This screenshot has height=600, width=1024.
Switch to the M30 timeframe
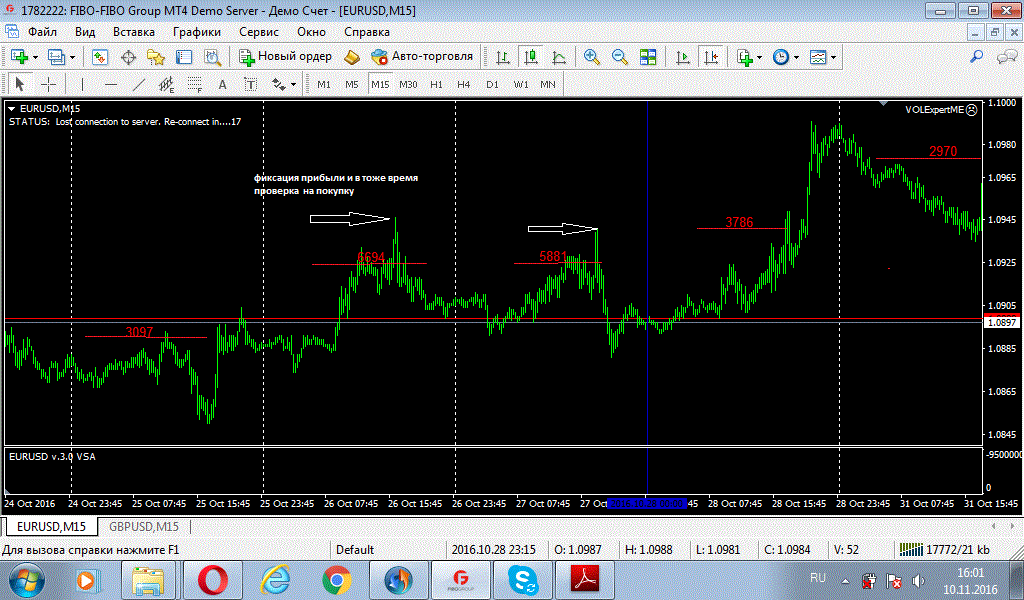point(408,84)
